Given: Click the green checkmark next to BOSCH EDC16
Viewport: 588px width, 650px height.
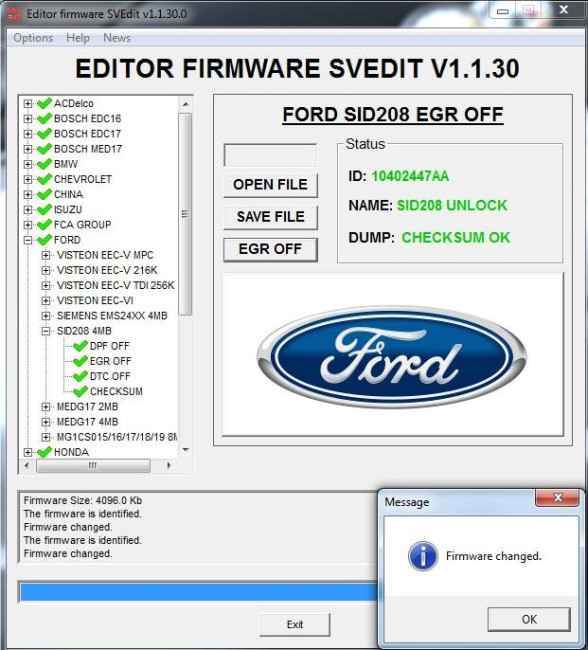Looking at the screenshot, I should [44, 119].
